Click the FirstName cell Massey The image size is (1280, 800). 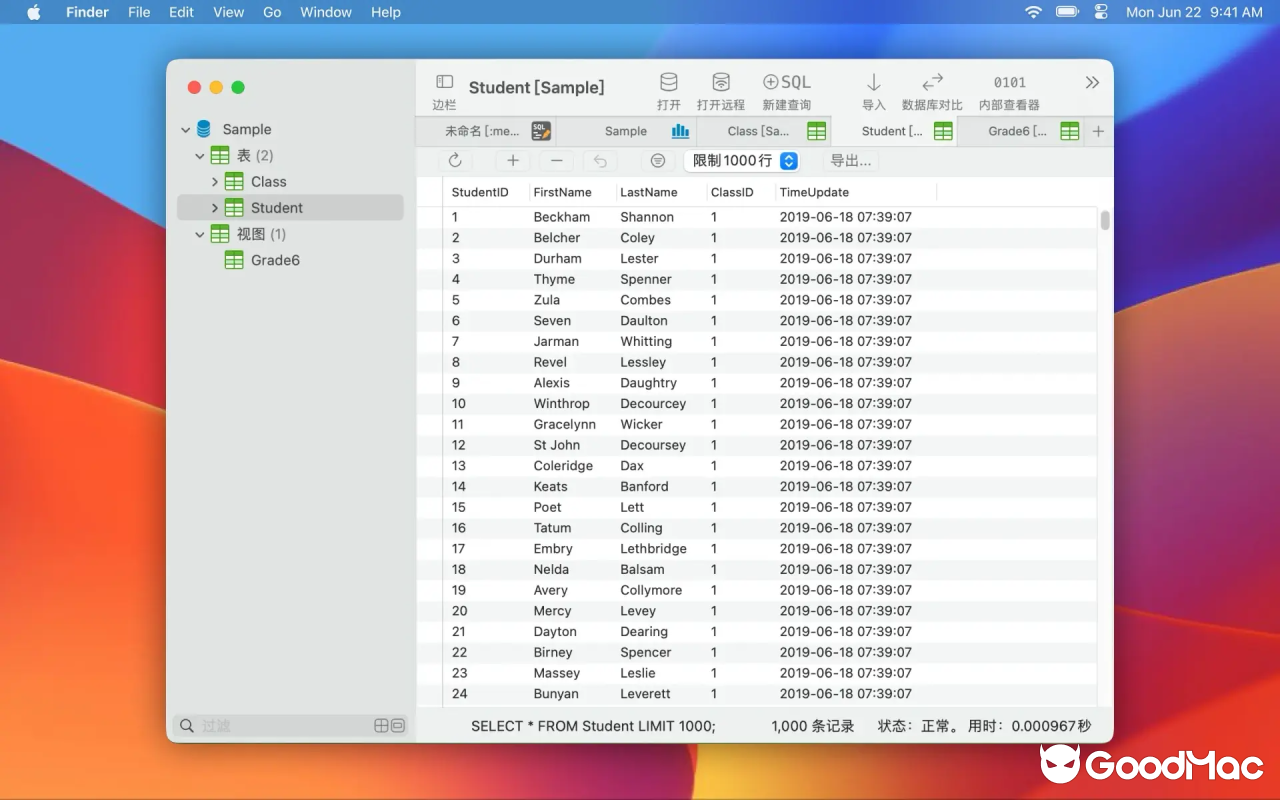tap(557, 673)
